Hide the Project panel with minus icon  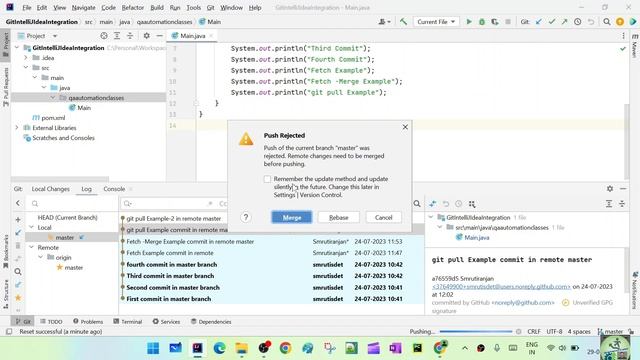(x=160, y=36)
